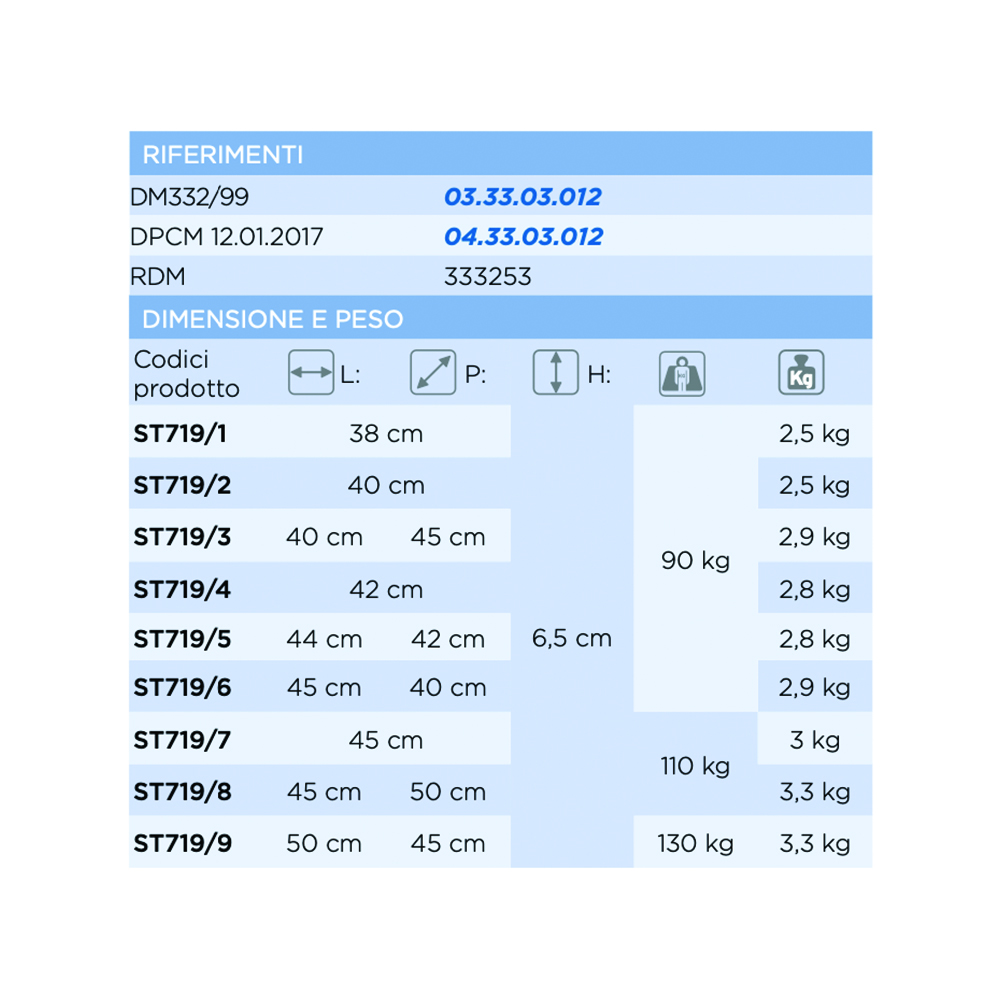
Task: Select product code ST719/9
Action: (x=182, y=844)
